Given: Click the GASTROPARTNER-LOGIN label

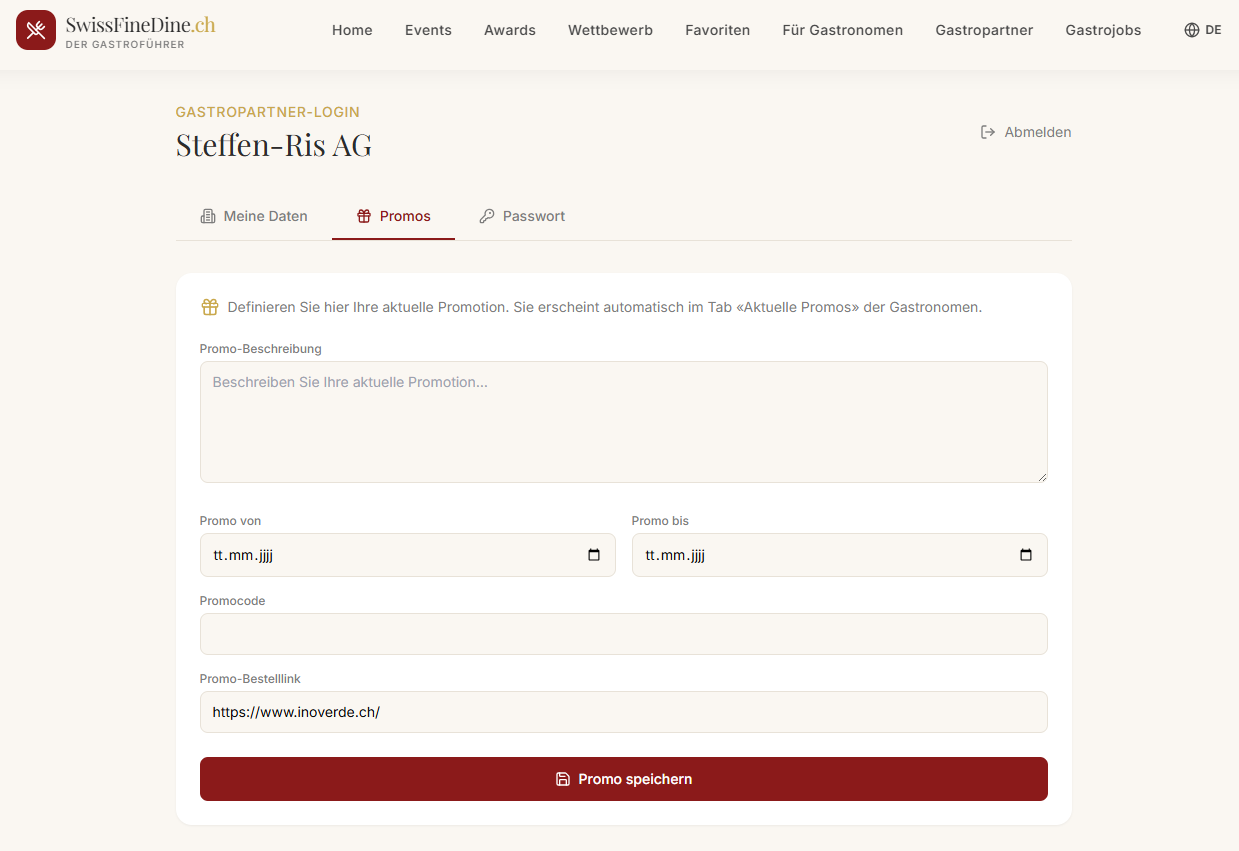Looking at the screenshot, I should pyautogui.click(x=268, y=112).
